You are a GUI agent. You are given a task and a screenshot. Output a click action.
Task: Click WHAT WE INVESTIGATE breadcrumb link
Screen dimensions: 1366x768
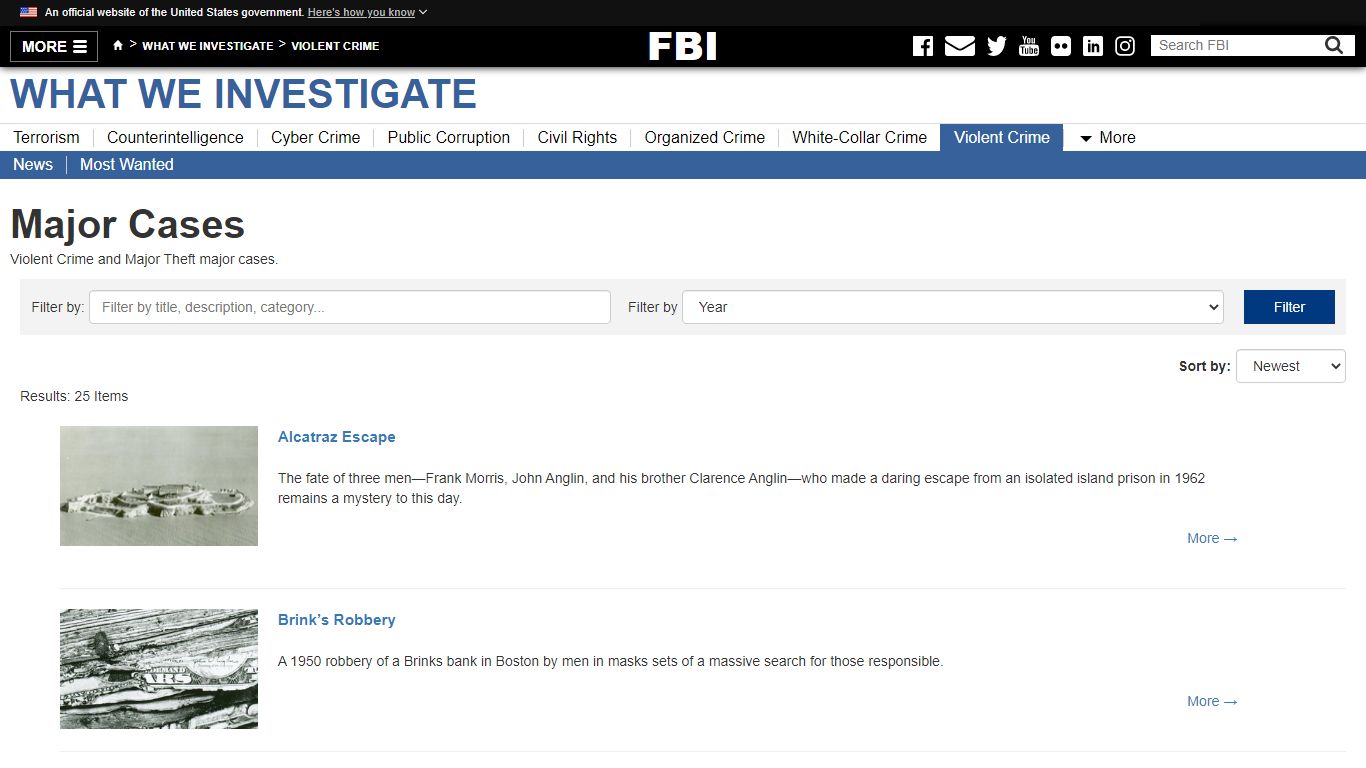click(208, 46)
